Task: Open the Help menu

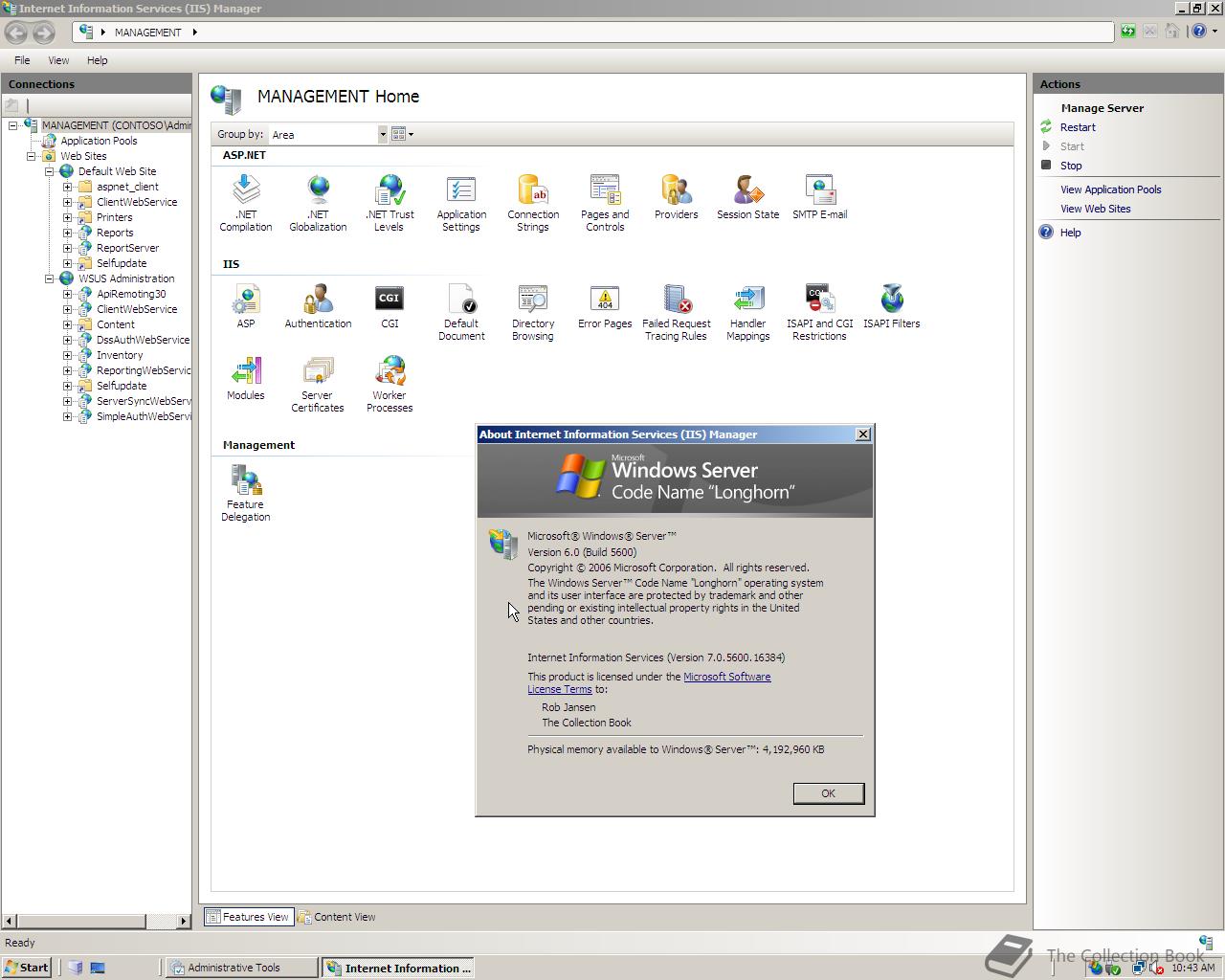Action: pos(98,60)
